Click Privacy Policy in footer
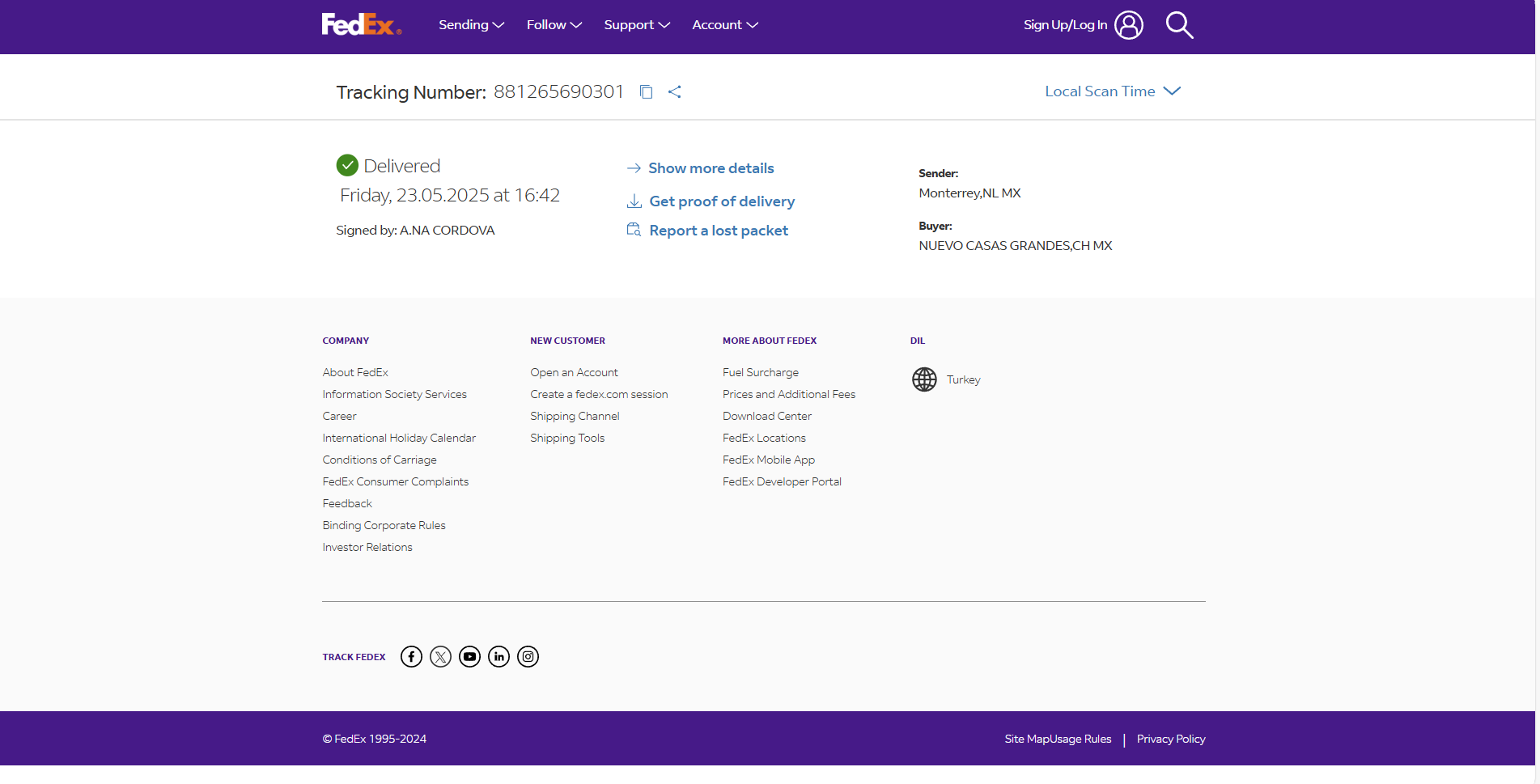 click(x=1171, y=739)
